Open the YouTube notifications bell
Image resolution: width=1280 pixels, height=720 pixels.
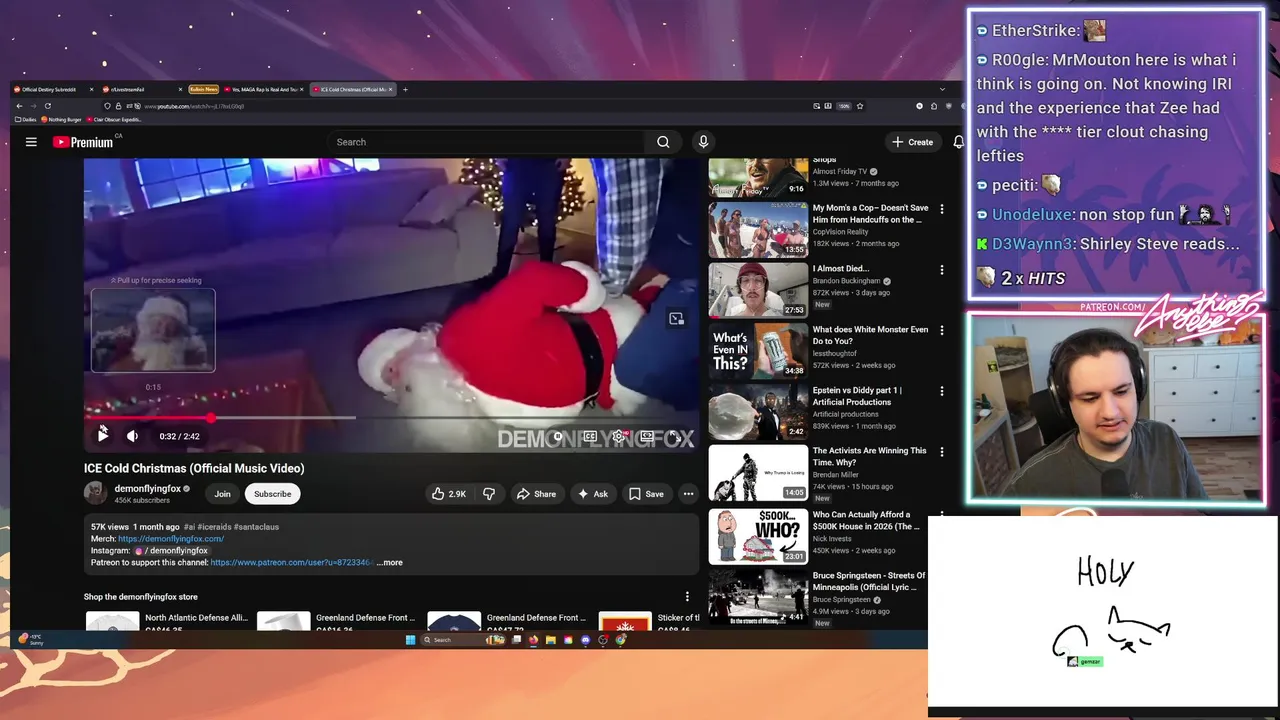point(958,142)
